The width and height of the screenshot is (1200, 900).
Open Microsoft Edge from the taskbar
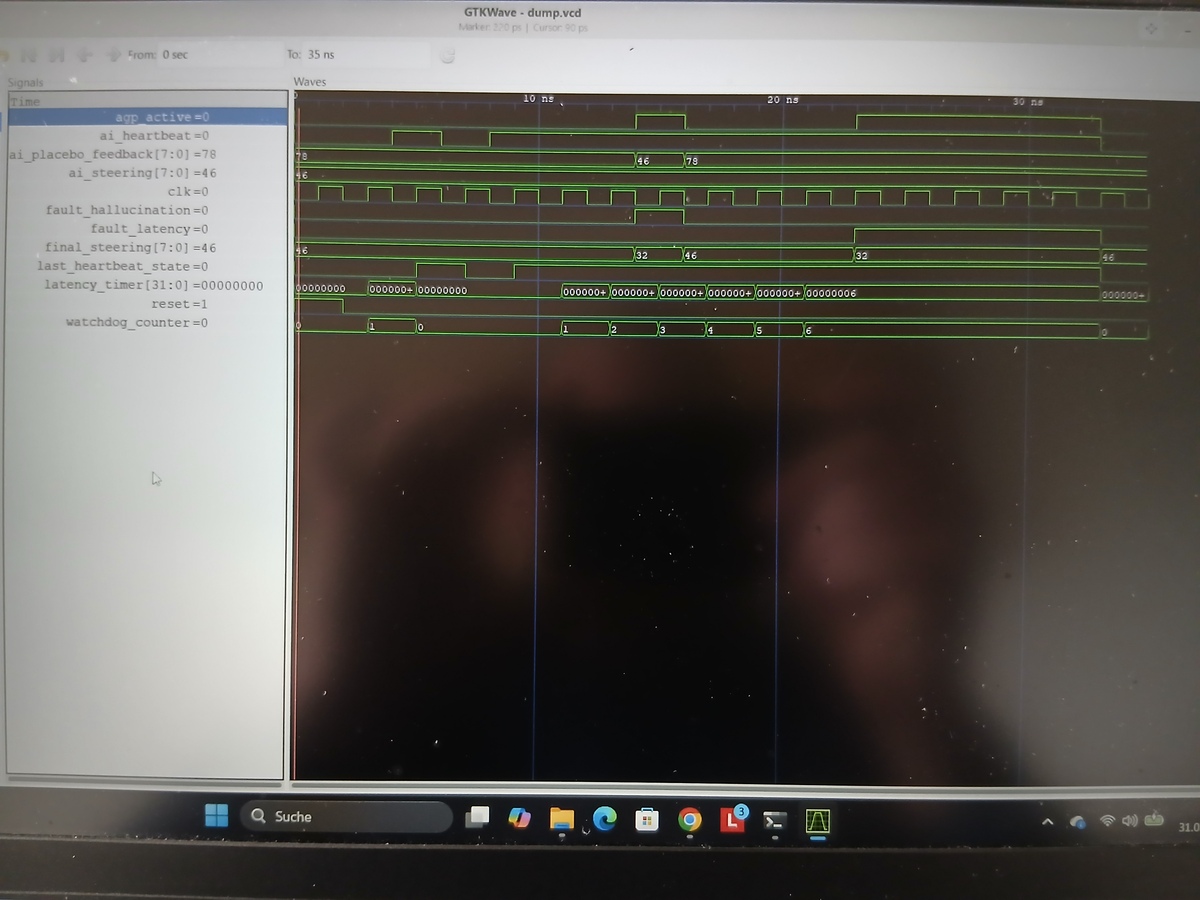coord(604,819)
